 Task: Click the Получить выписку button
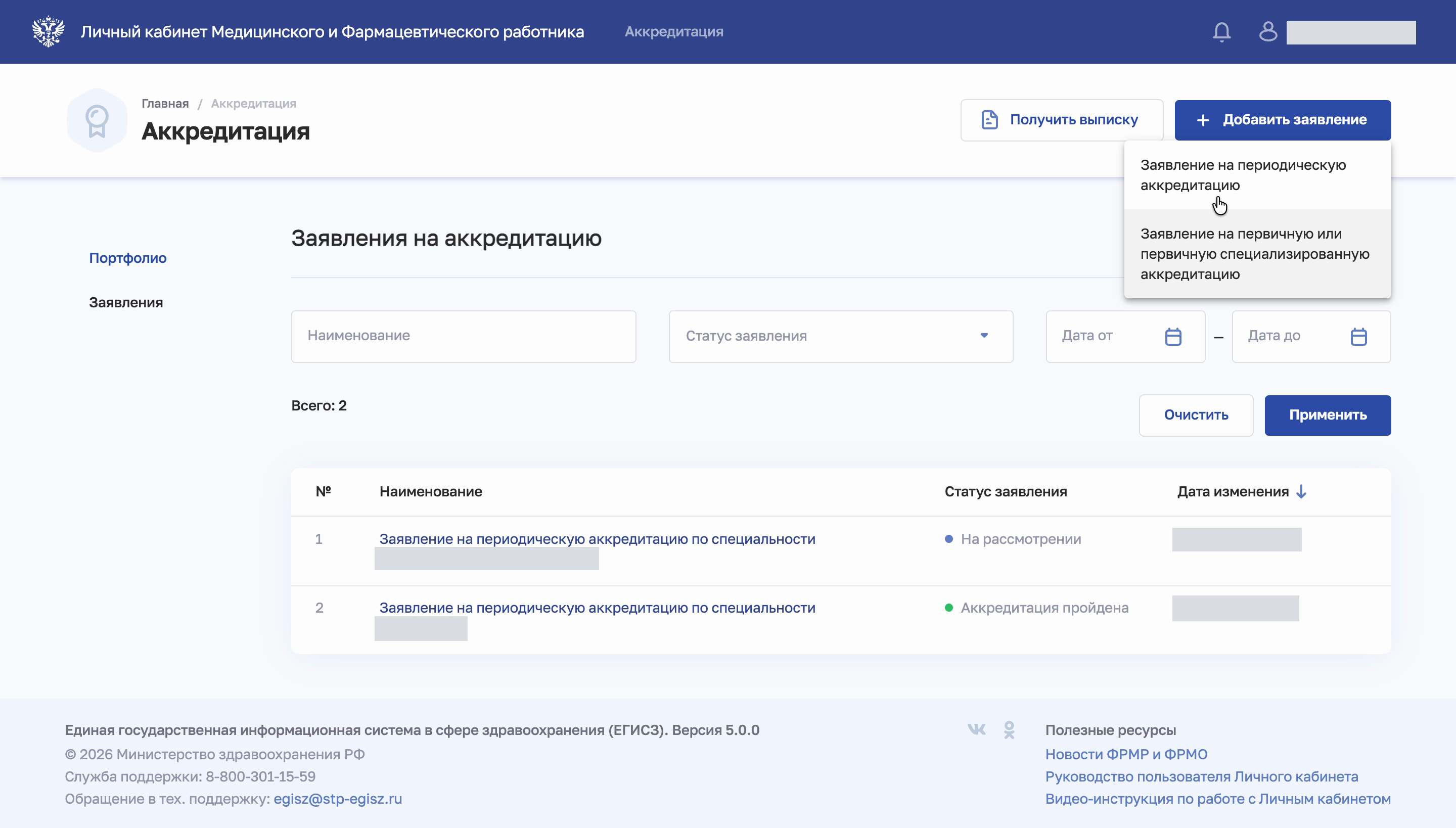[1062, 120]
